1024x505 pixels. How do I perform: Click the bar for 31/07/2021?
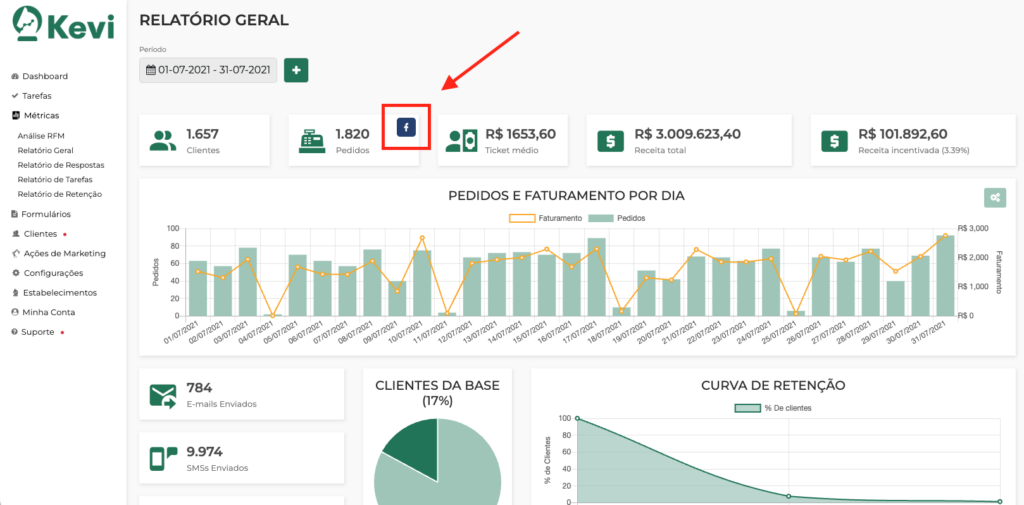(x=945, y=276)
